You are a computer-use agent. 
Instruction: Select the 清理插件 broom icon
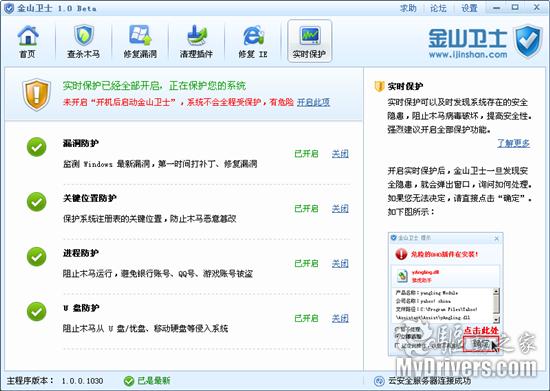point(196,35)
